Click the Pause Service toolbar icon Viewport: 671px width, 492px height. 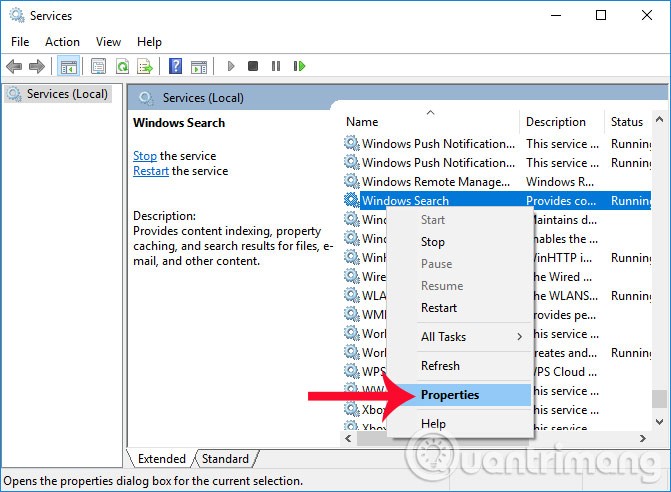tap(276, 66)
